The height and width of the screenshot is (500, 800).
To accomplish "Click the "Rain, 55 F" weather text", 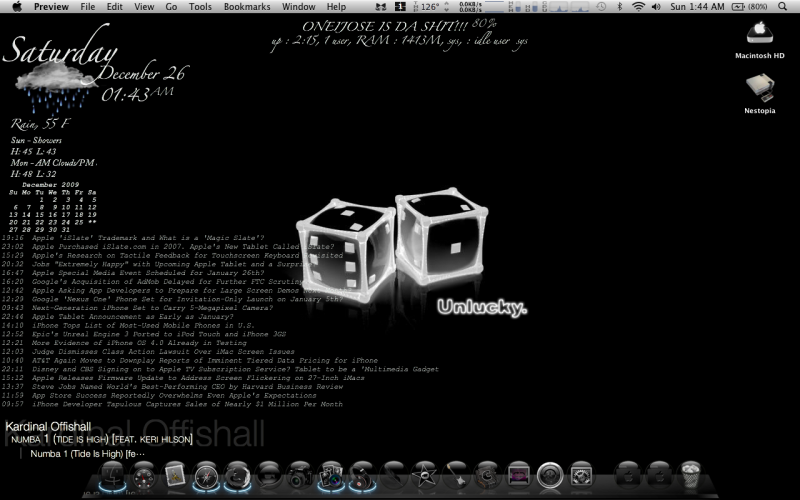I will (41, 123).
